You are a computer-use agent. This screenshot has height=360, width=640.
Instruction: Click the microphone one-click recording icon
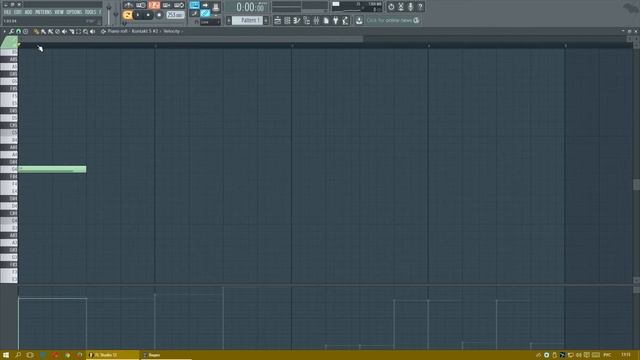click(x=411, y=7)
